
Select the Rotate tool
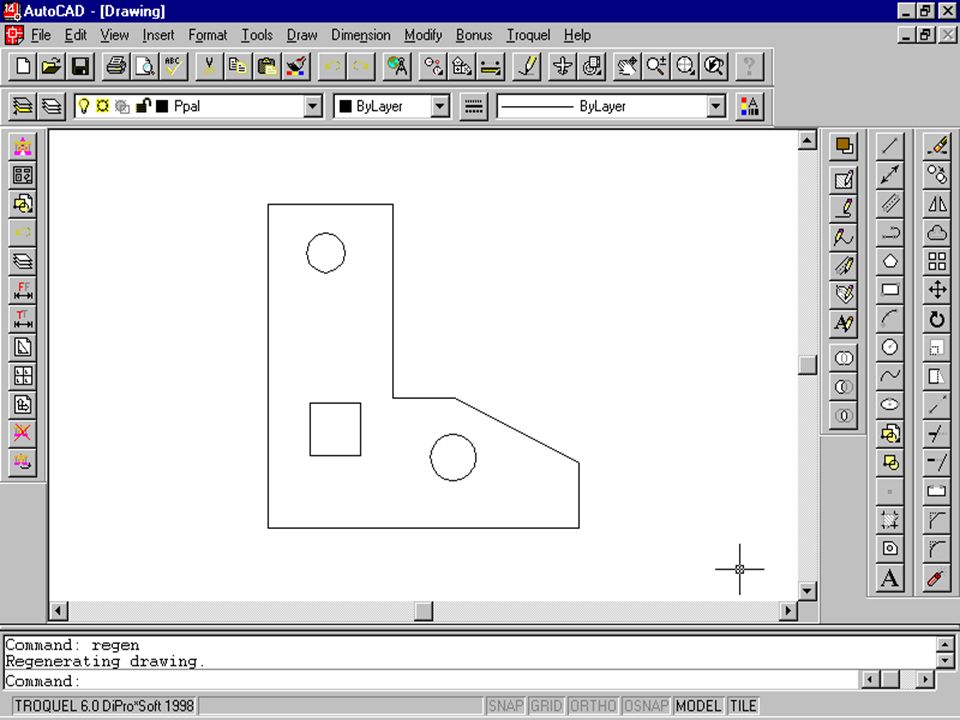click(937, 318)
